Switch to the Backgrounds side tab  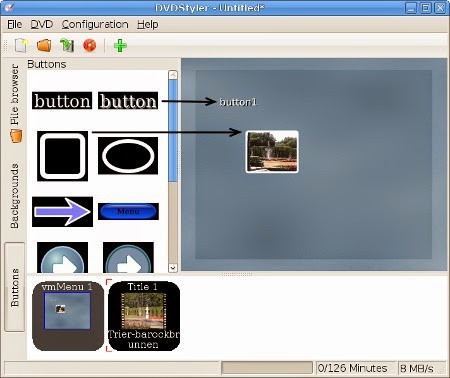coord(15,196)
